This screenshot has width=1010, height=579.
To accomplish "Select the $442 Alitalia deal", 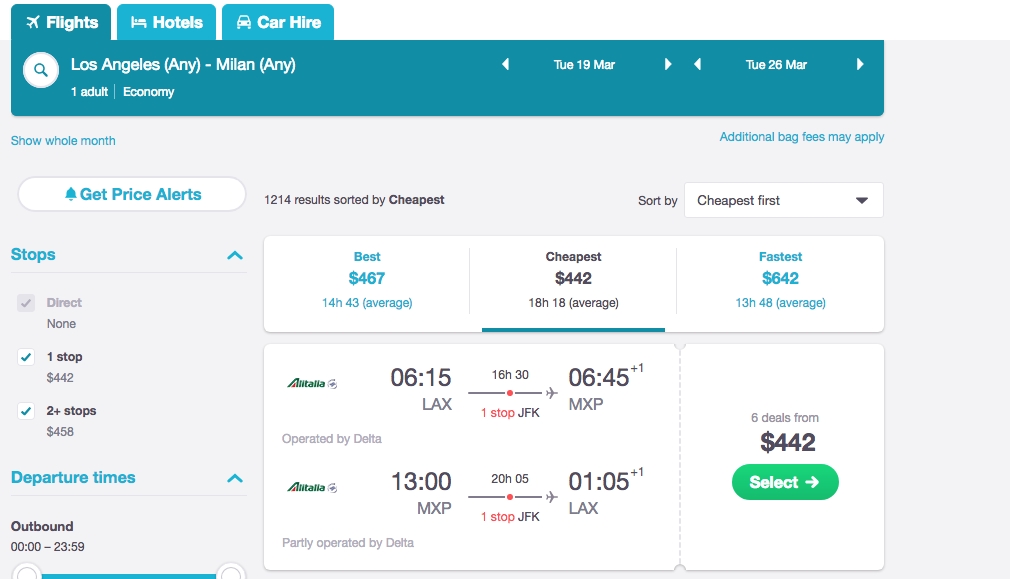I will tap(785, 482).
